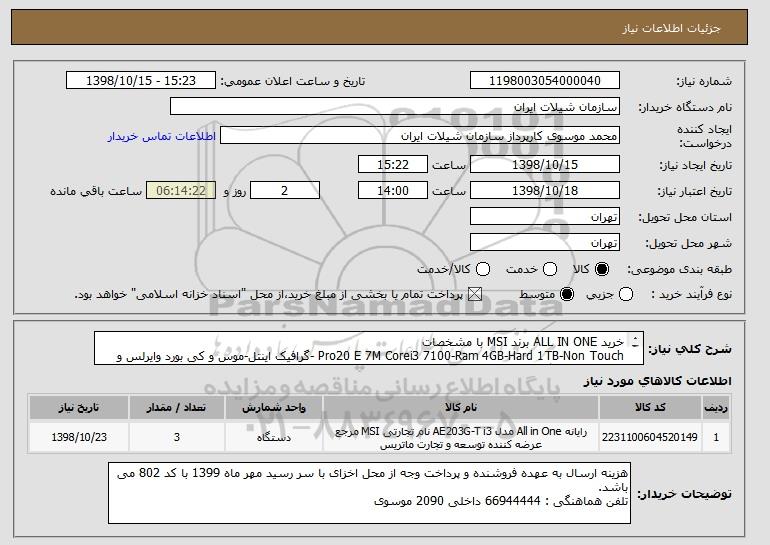Click the ساعت باقی مانده label
770x545 pixels.
point(96,191)
